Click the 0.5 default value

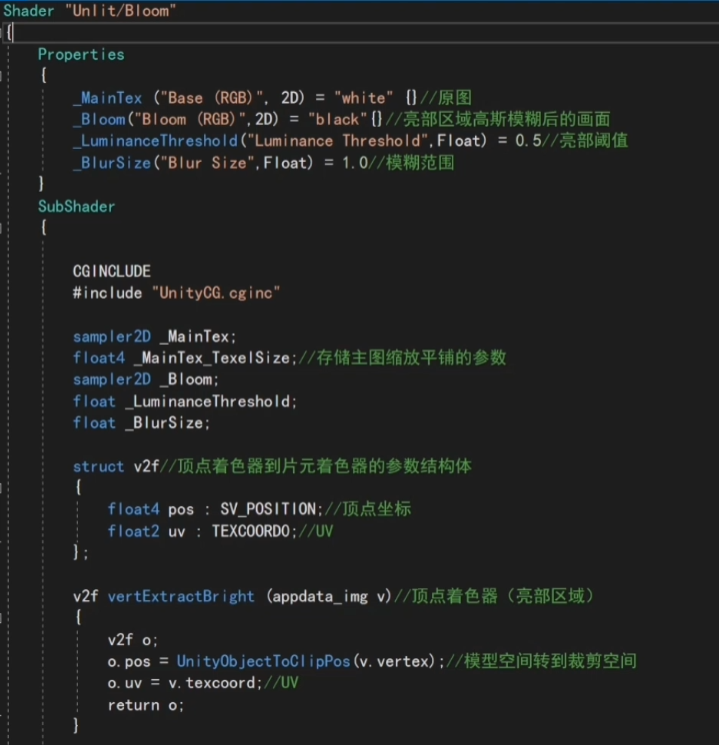528,141
